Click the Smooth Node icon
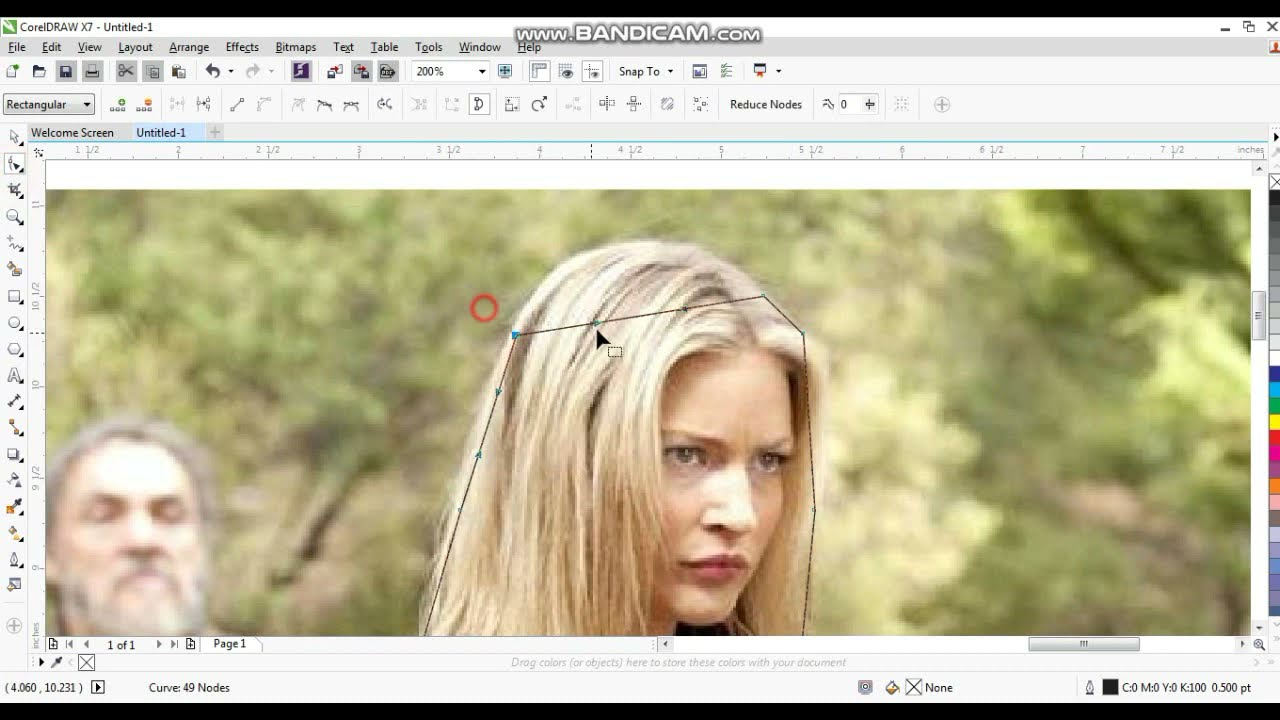 (324, 104)
